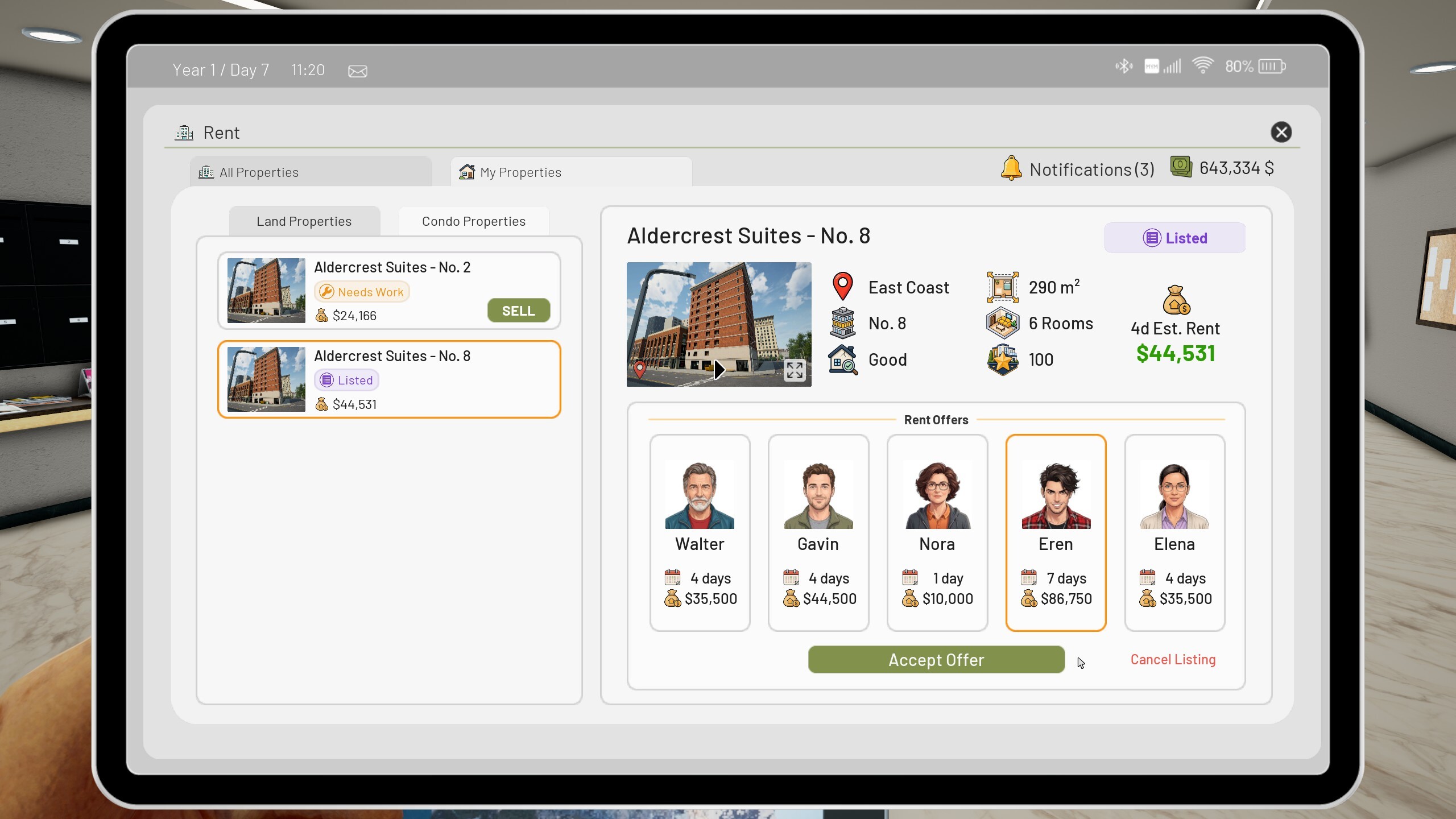This screenshot has height=819, width=1456.
Task: Click the Wi-Fi signal icon
Action: coord(1202,66)
